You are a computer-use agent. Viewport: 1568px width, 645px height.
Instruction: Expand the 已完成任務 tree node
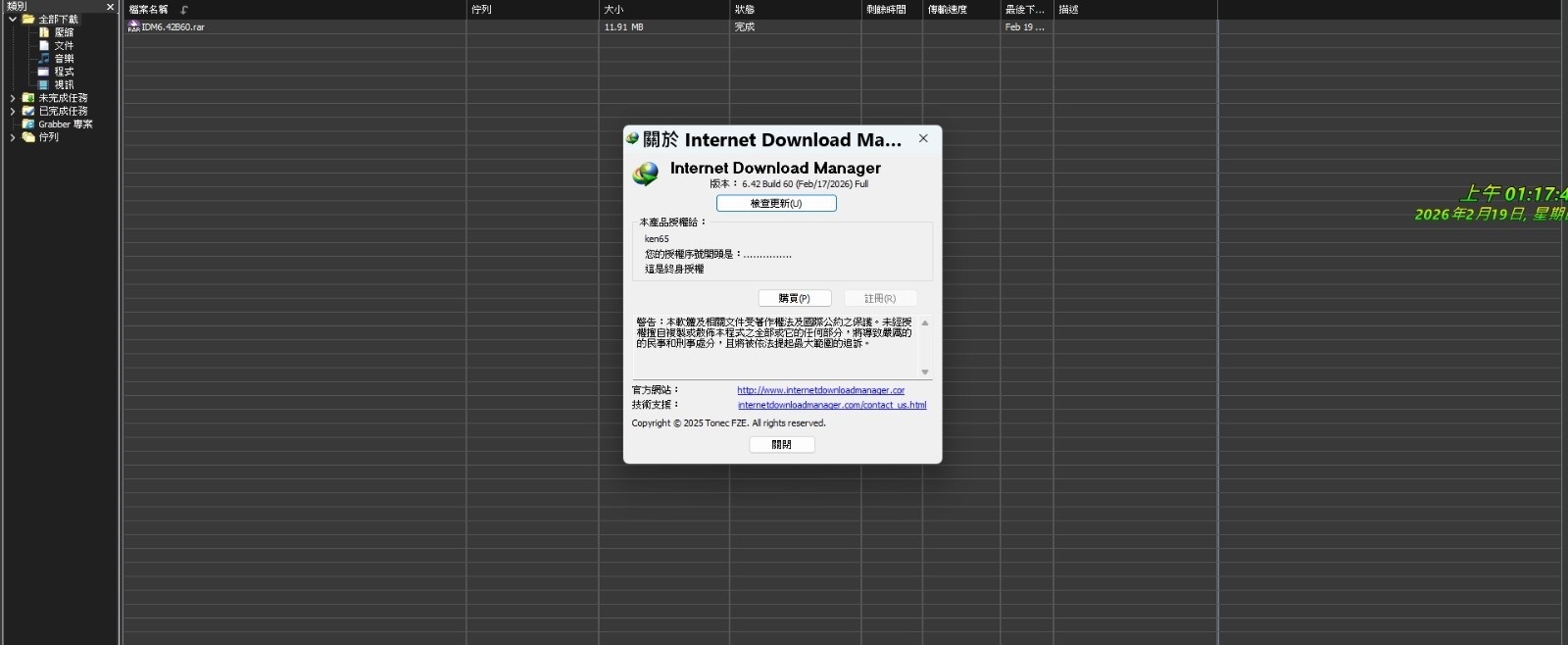pos(13,112)
